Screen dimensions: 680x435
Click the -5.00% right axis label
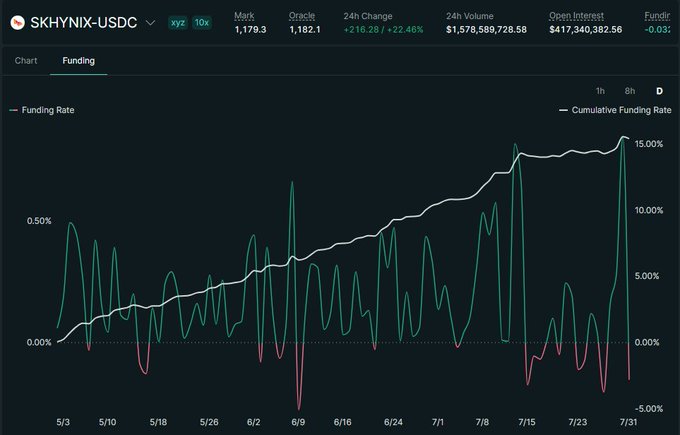coord(649,409)
